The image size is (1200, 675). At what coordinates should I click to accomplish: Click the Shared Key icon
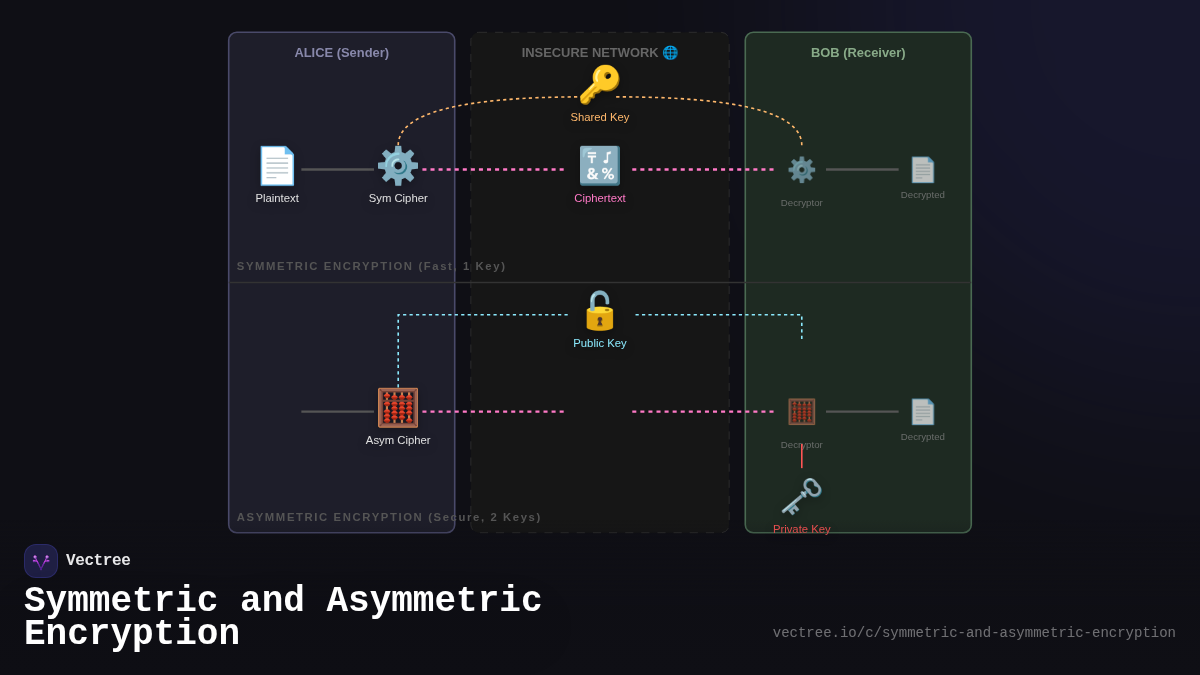599,85
